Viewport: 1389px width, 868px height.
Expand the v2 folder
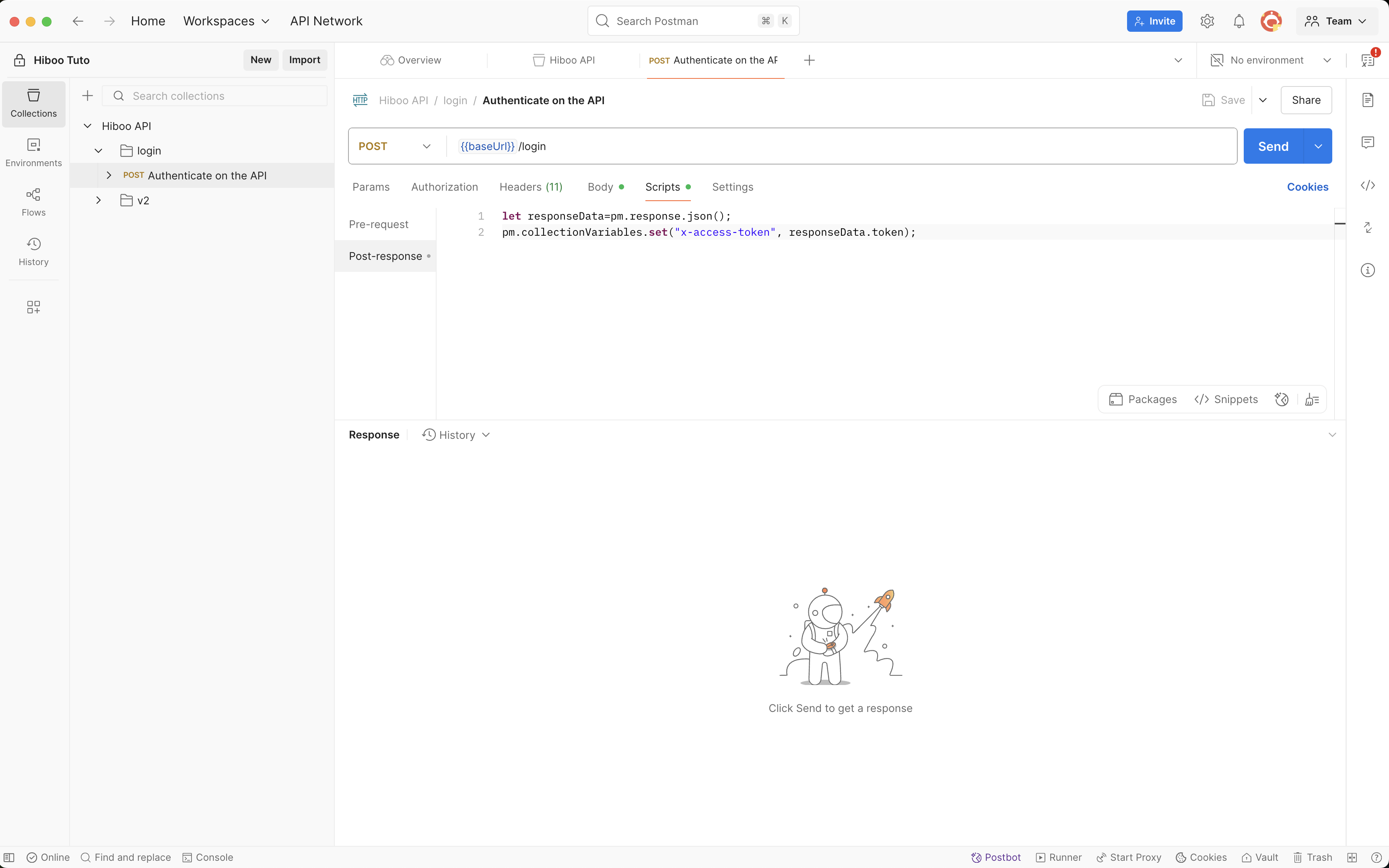[98, 200]
